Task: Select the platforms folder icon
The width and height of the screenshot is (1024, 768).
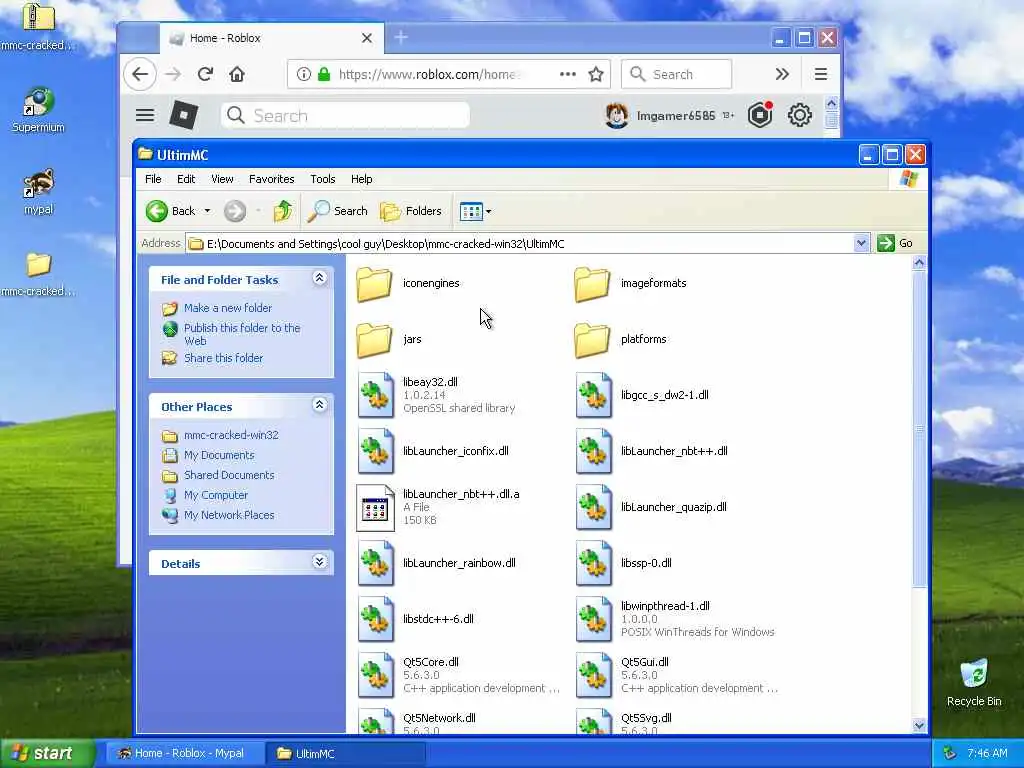Action: (592, 340)
